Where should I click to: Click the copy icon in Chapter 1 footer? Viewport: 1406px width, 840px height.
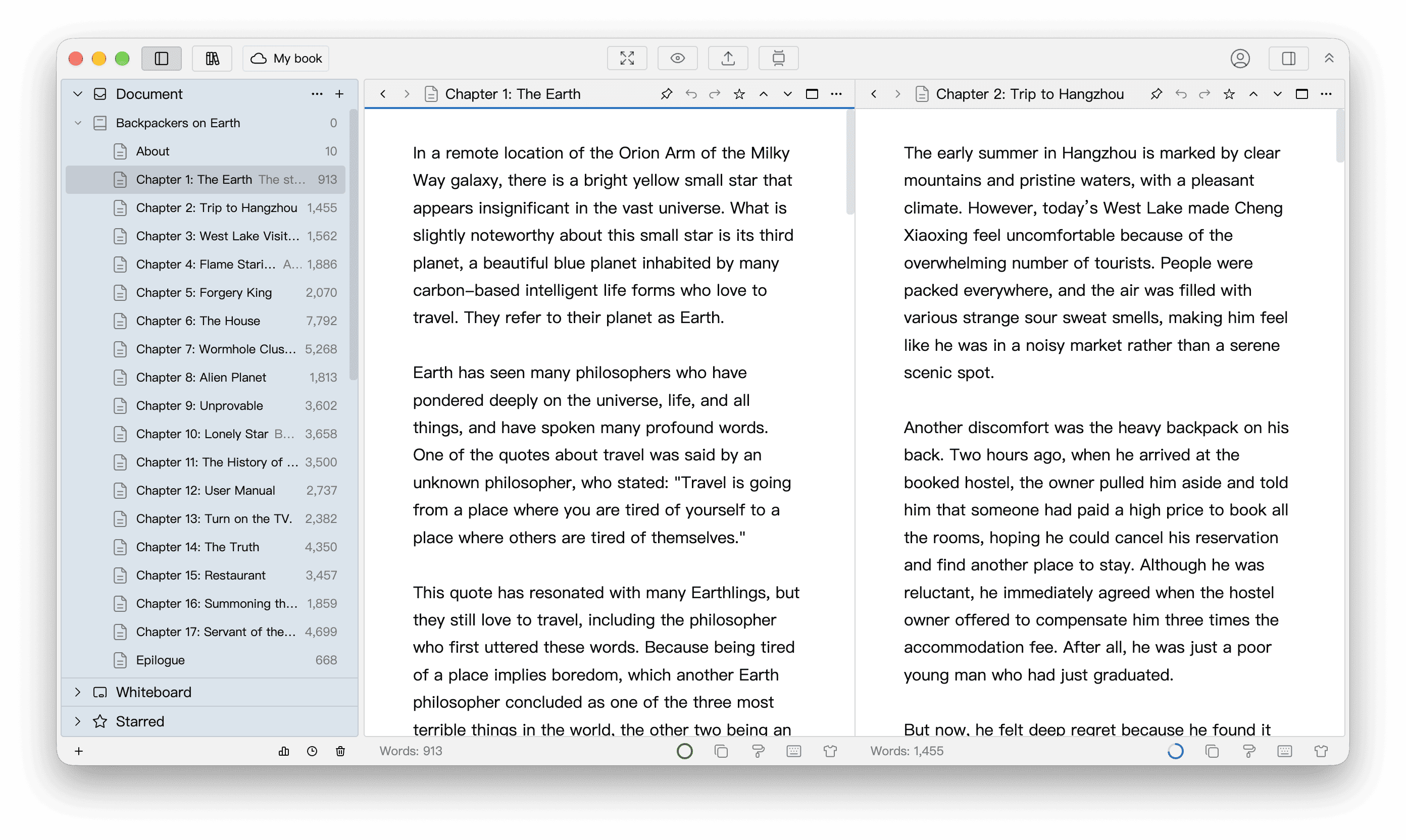point(721,751)
